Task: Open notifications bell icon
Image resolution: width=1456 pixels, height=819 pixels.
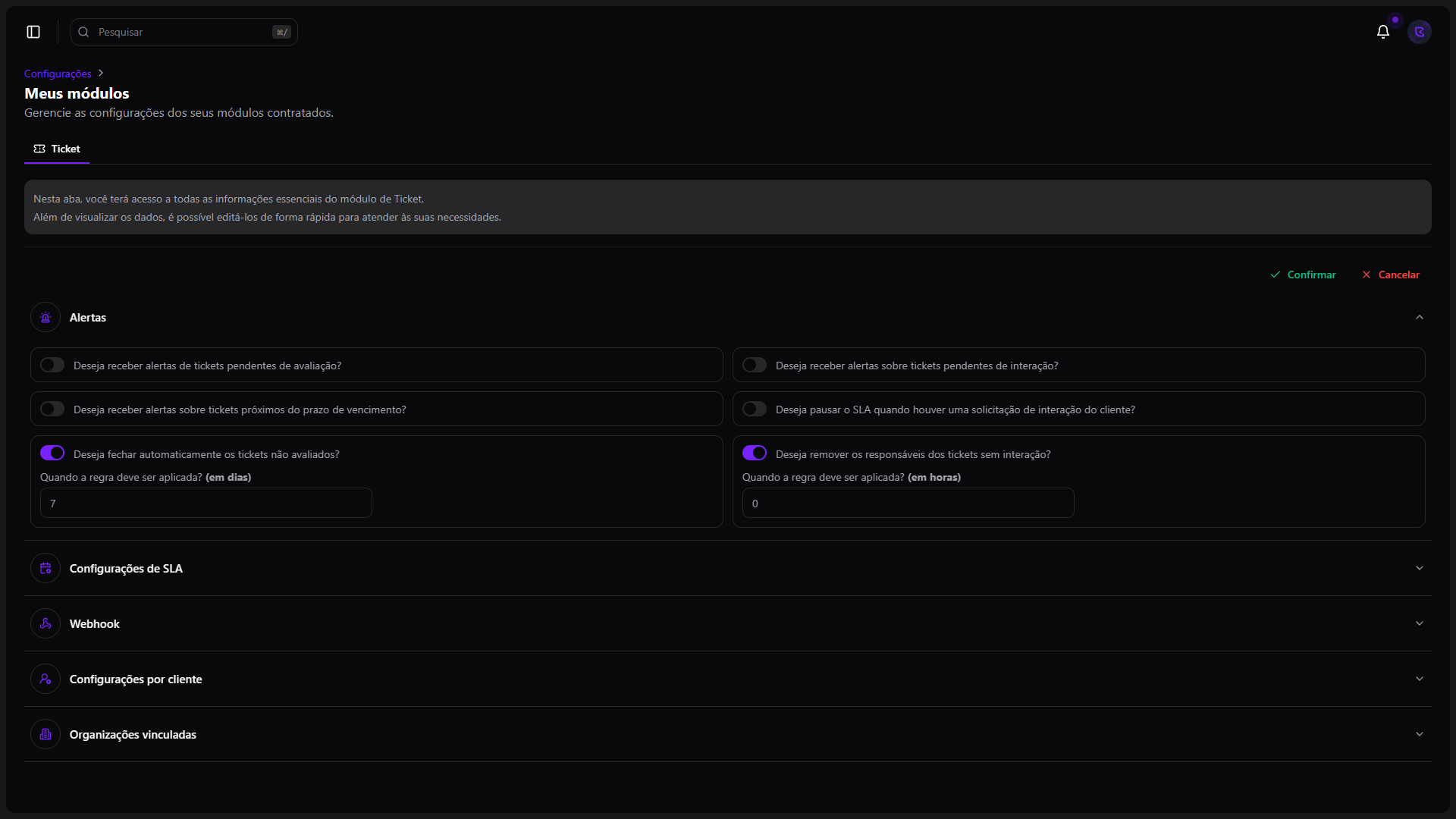Action: pos(1382,32)
